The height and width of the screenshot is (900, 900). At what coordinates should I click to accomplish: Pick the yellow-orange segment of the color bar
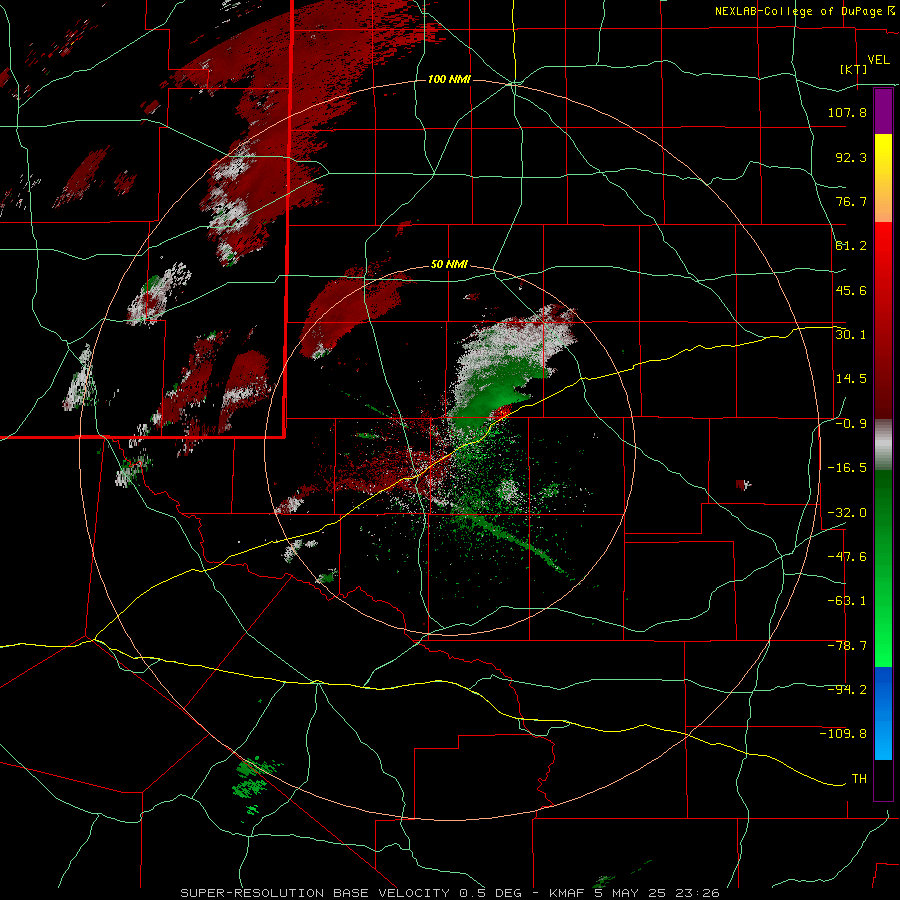(x=883, y=178)
